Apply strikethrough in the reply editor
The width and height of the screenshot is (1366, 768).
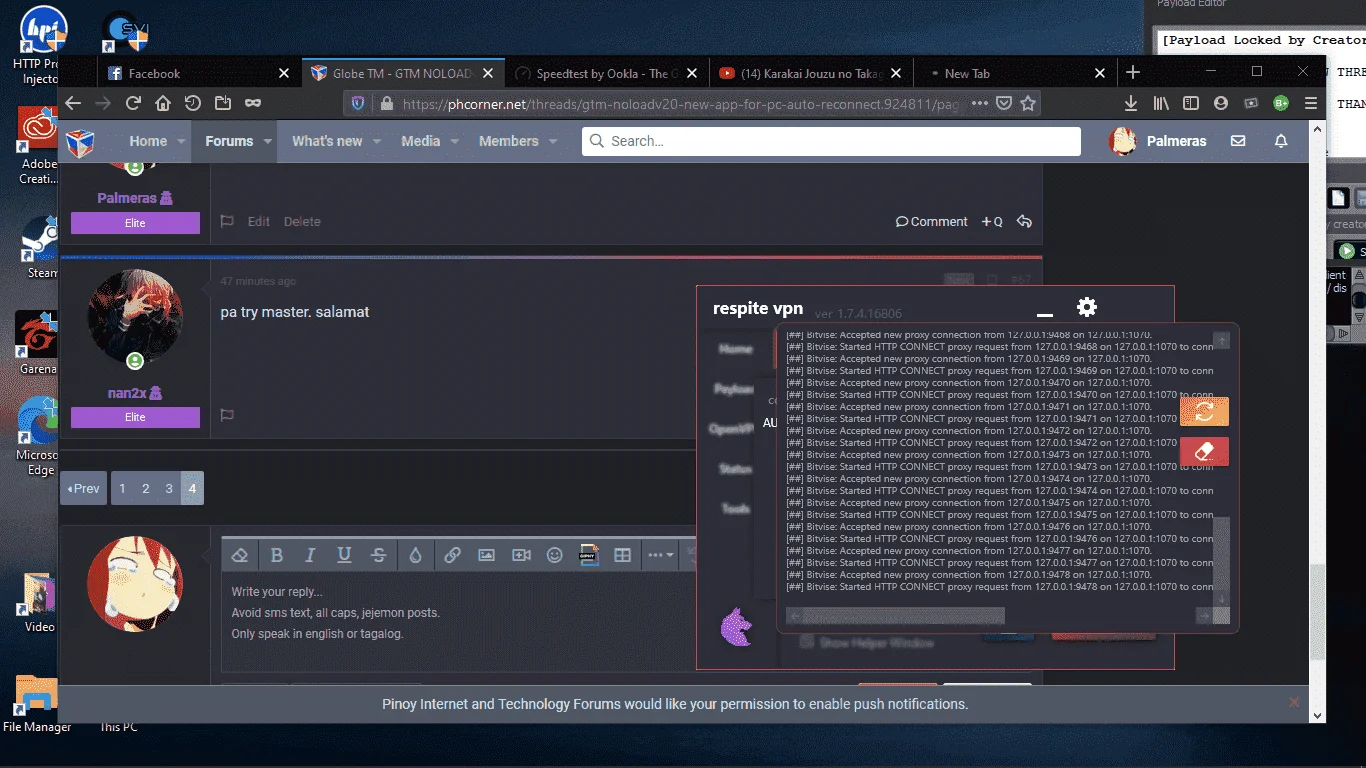tap(378, 555)
